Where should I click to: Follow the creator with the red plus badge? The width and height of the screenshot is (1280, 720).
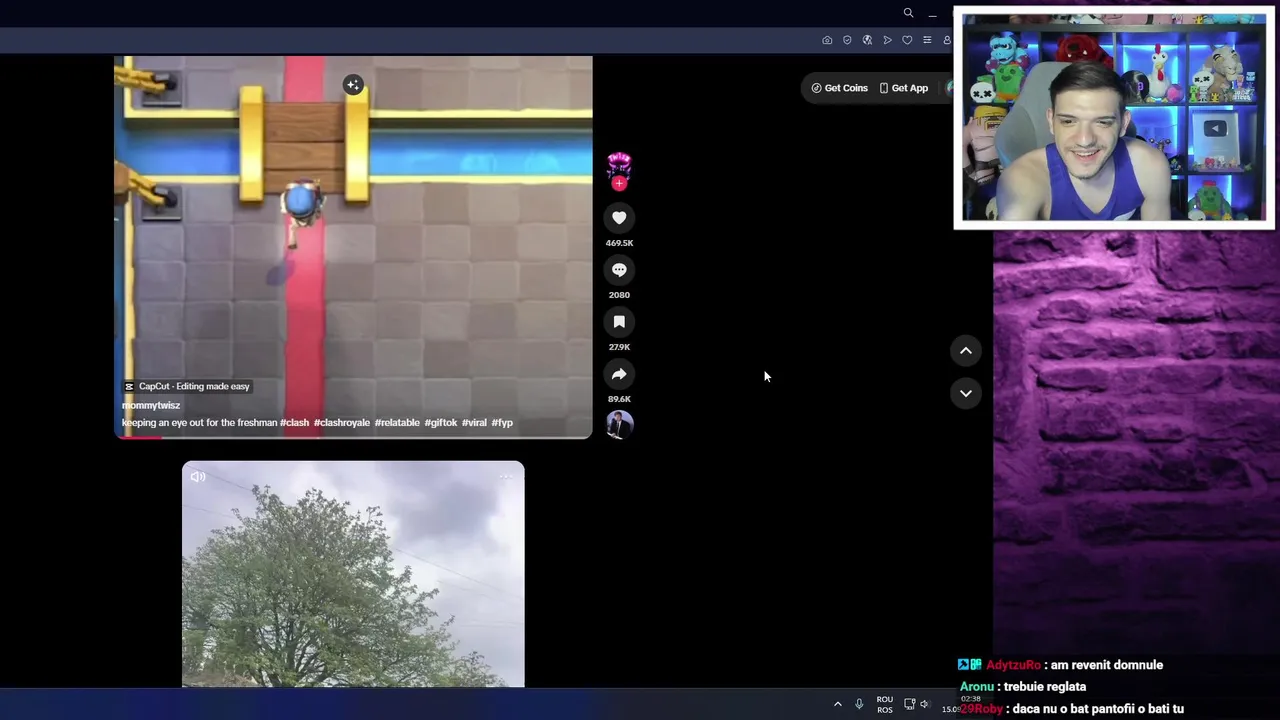[619, 183]
